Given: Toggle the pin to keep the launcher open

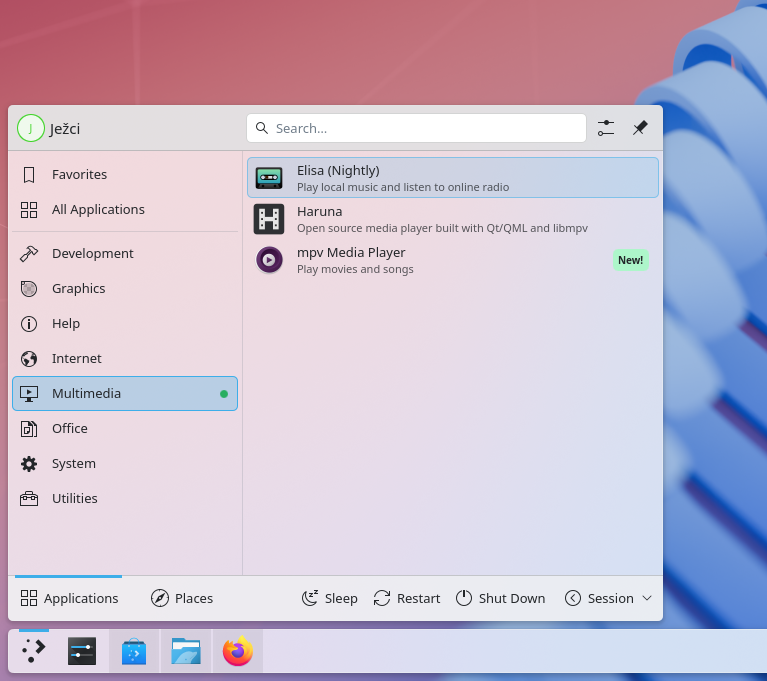Looking at the screenshot, I should coord(640,128).
